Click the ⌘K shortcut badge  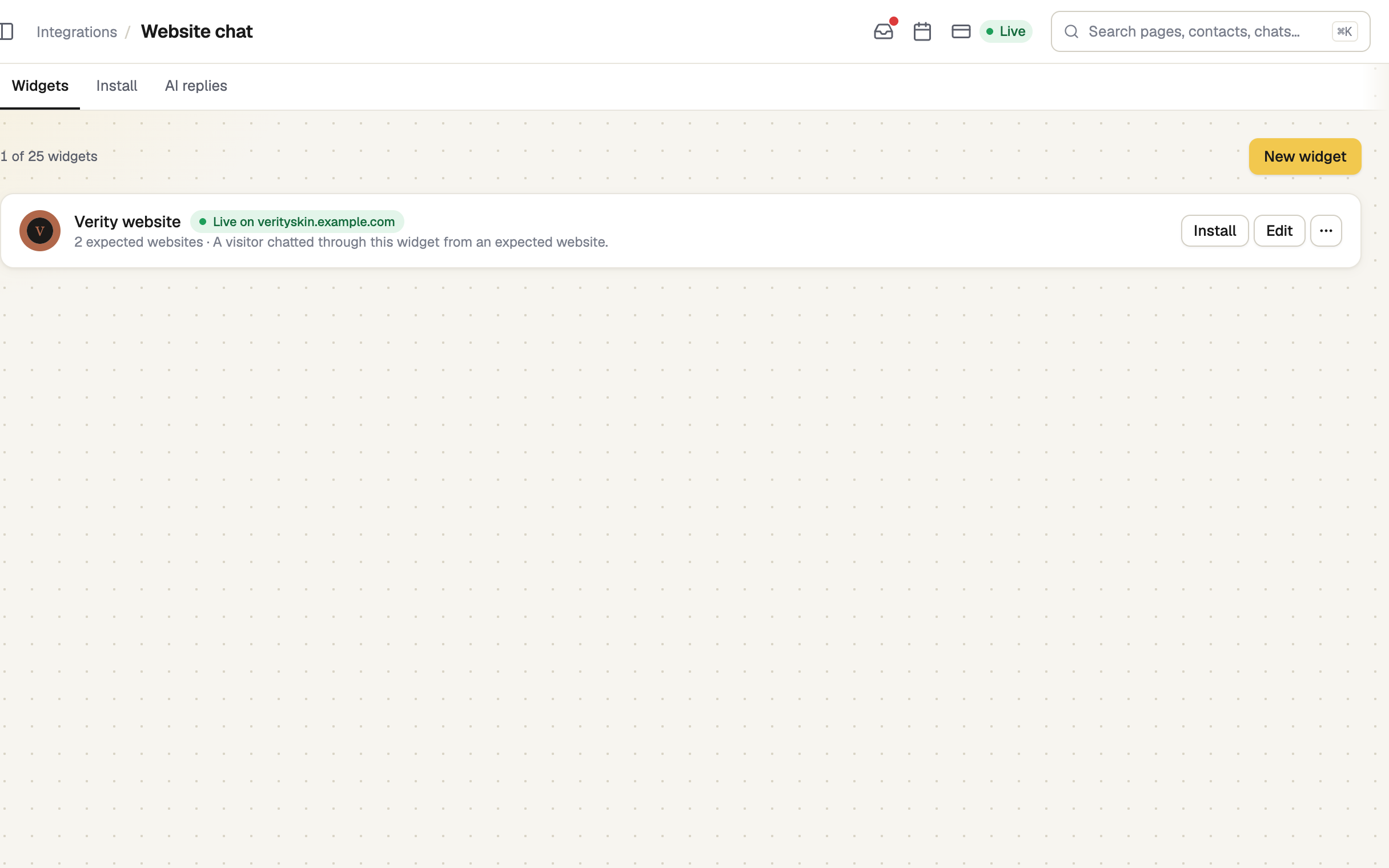(x=1344, y=31)
